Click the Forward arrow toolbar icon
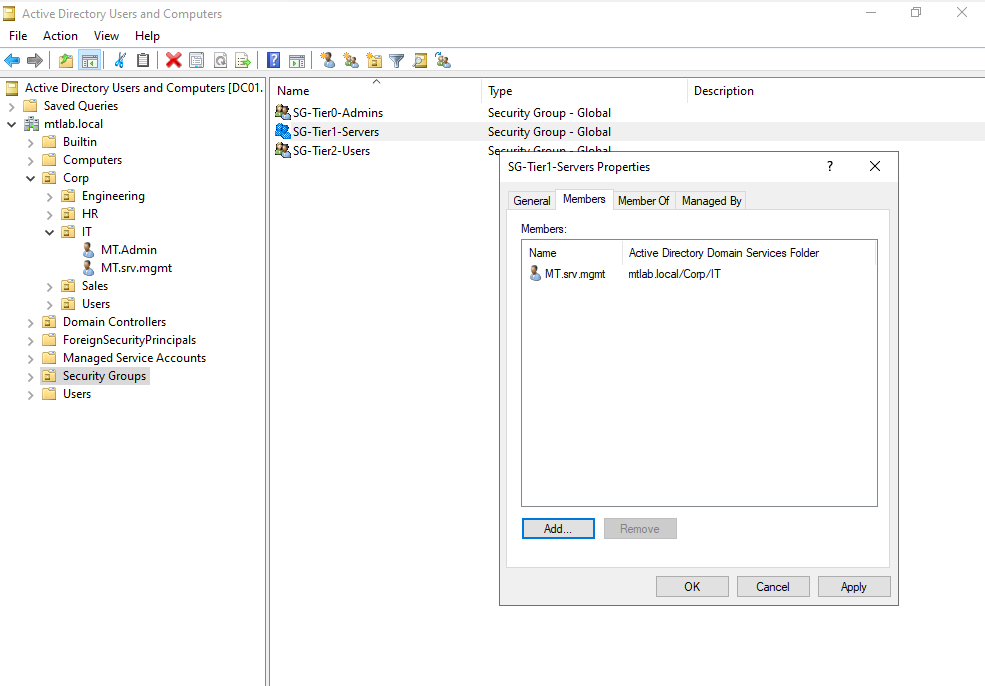 point(35,60)
